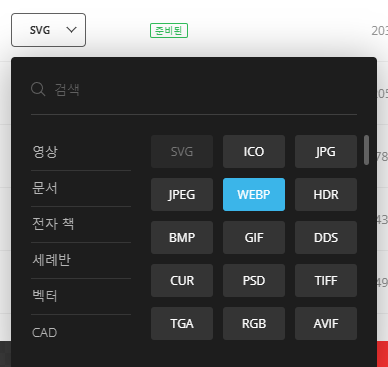Click the magnifier search icon
The height and width of the screenshot is (367, 388).
point(38,90)
